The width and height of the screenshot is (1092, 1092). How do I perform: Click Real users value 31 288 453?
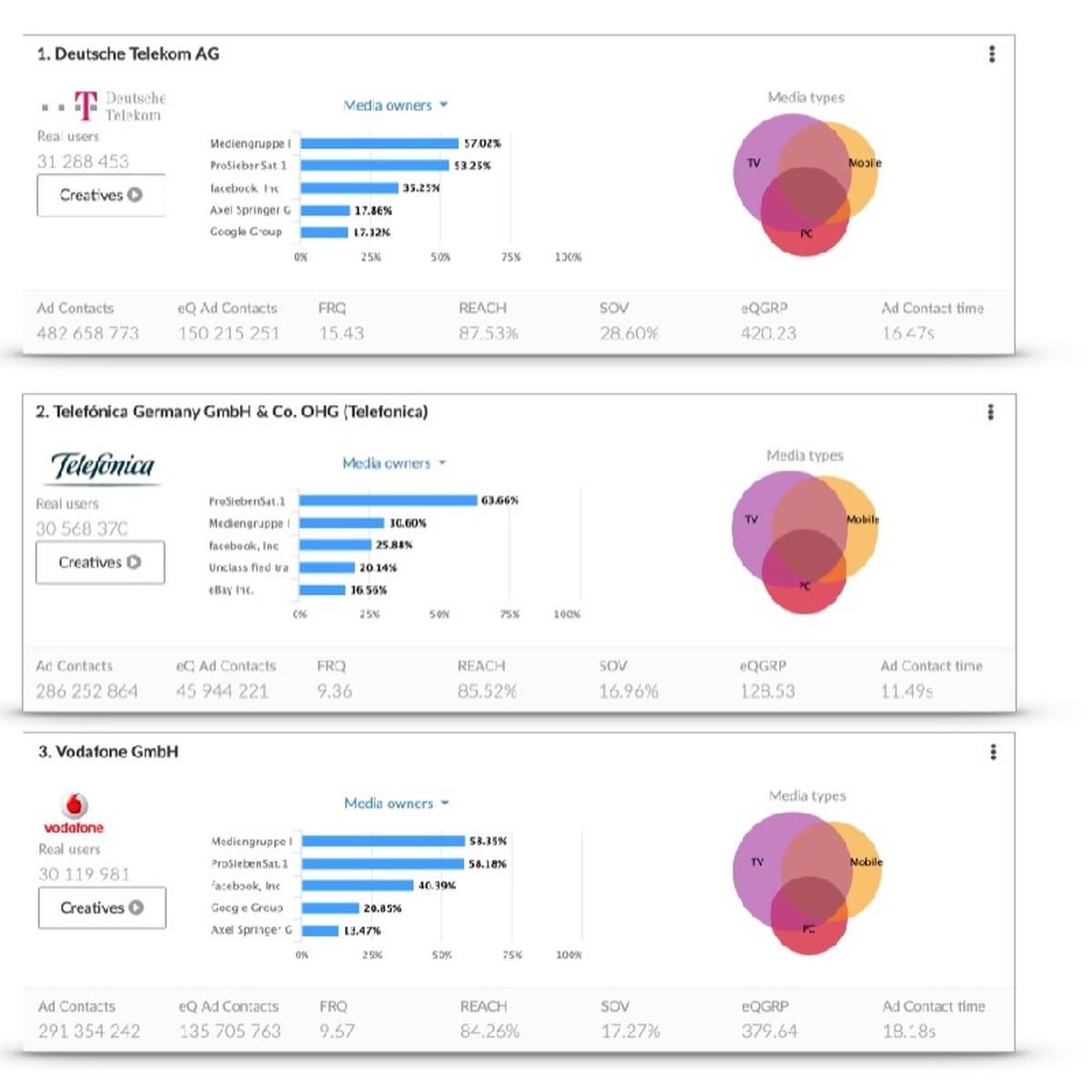coord(83,161)
